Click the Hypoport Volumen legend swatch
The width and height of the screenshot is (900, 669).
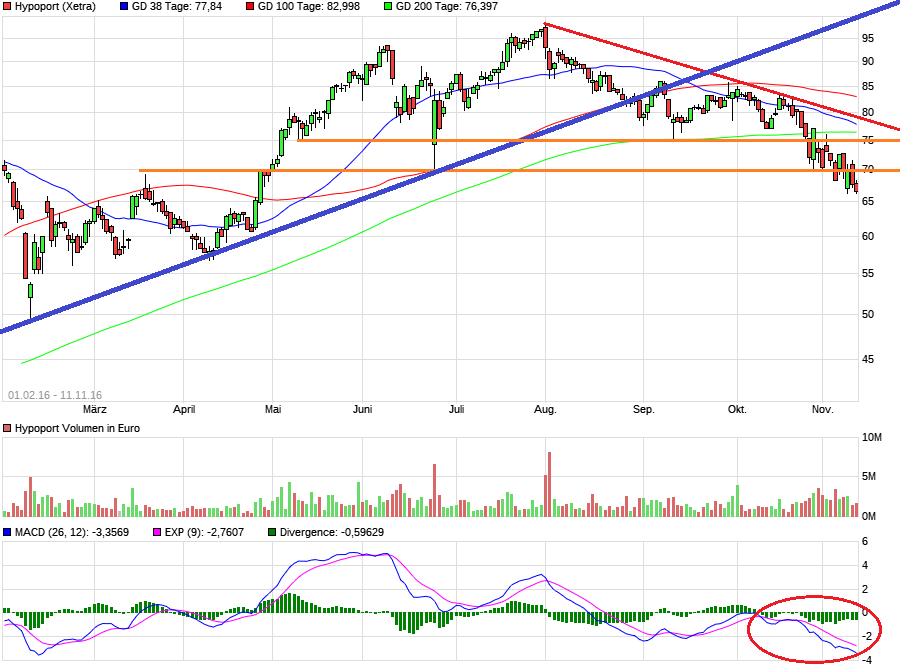pos(7,429)
